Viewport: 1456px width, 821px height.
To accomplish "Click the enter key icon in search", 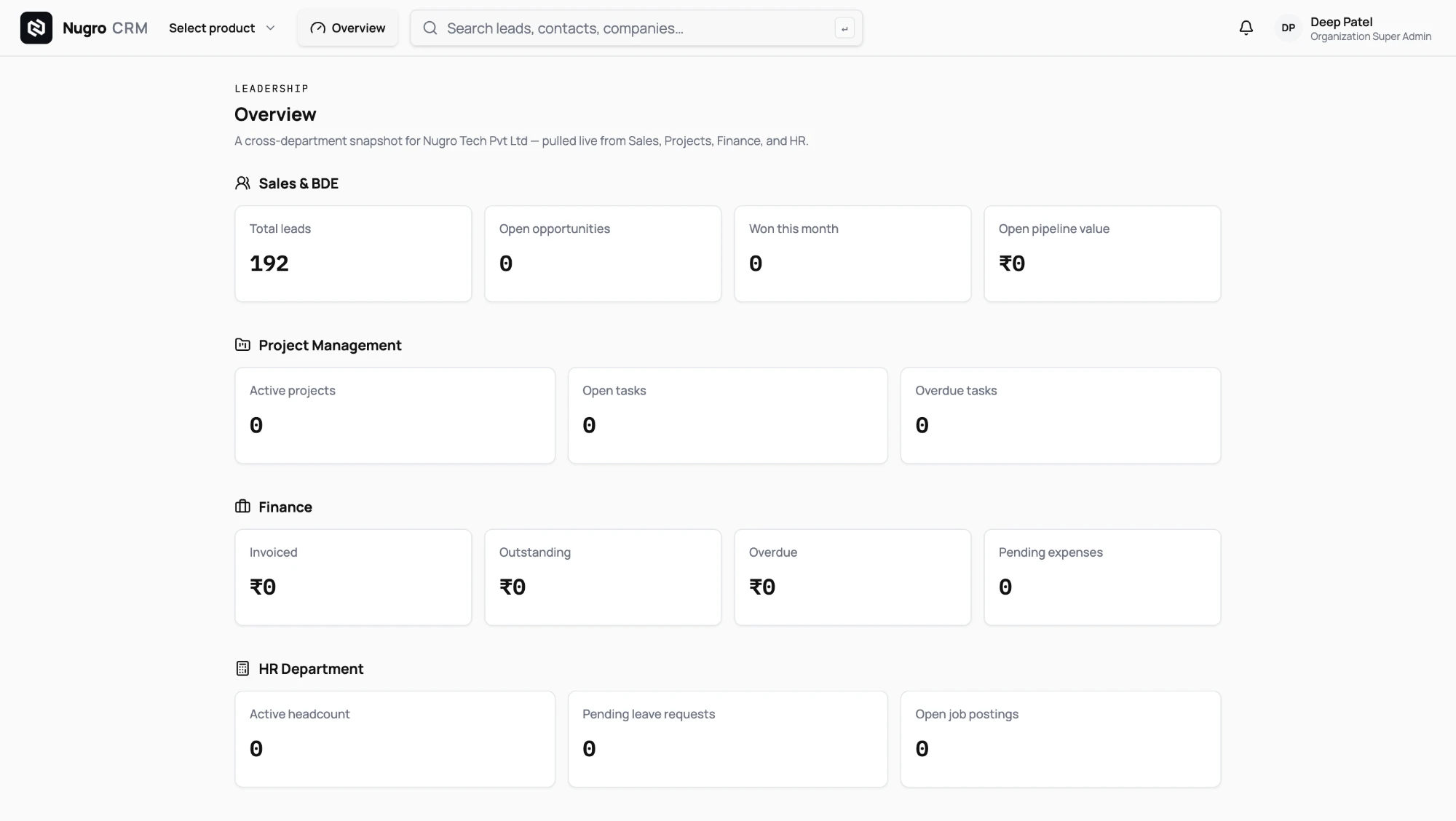I will point(844,28).
